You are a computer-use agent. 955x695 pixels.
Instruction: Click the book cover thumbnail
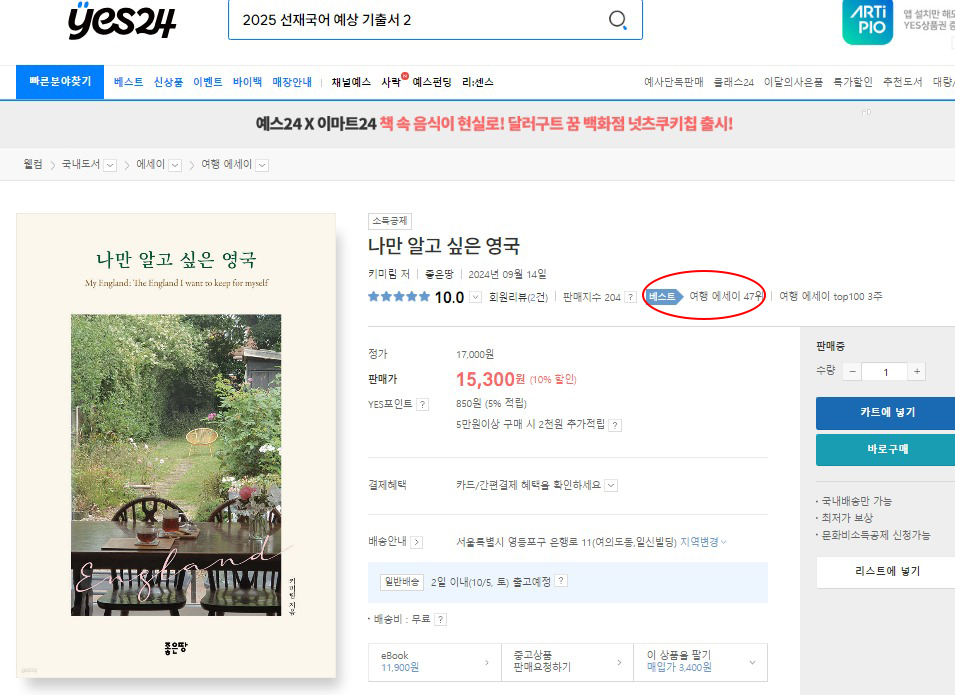[176, 445]
